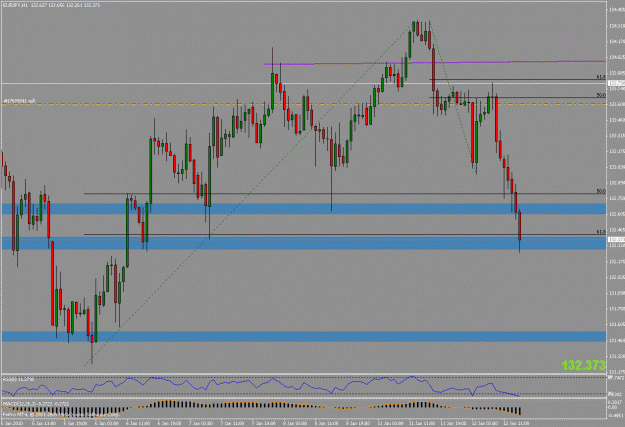Click the upper 61.8 Fibonacci level label

(x=601, y=77)
